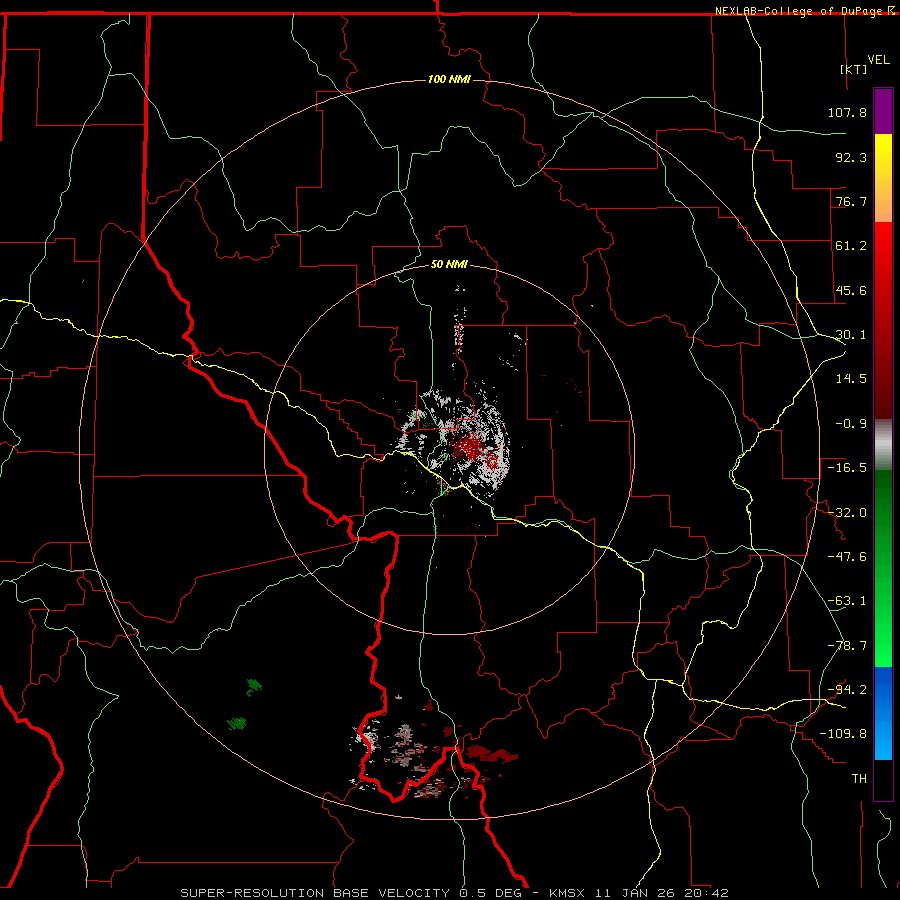Image resolution: width=900 pixels, height=900 pixels.
Task: Click the purple segment of the color bar
Action: pyautogui.click(x=883, y=111)
